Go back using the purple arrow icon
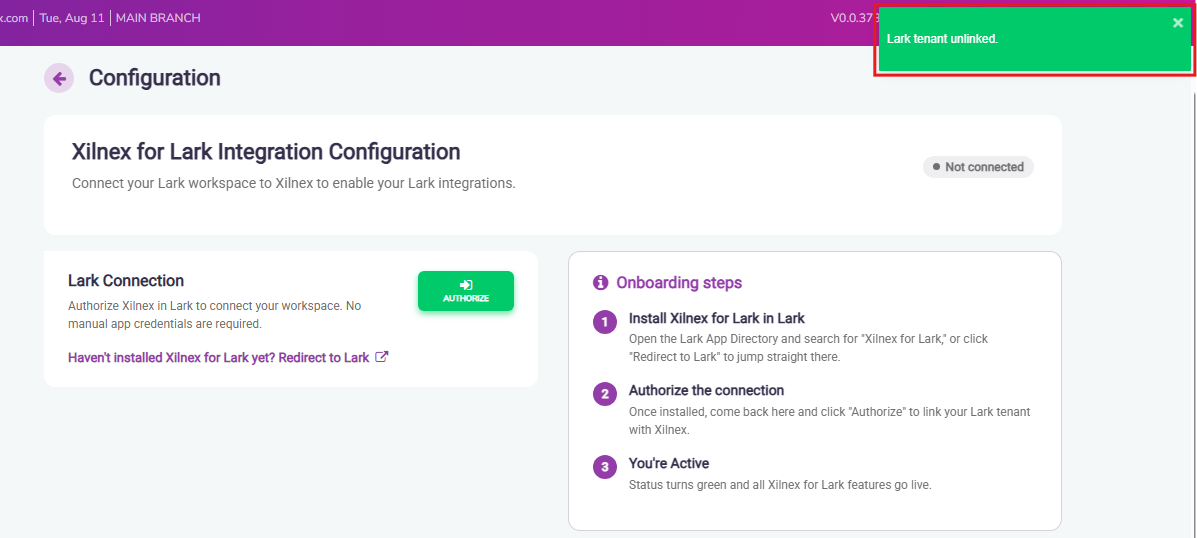 [x=59, y=78]
